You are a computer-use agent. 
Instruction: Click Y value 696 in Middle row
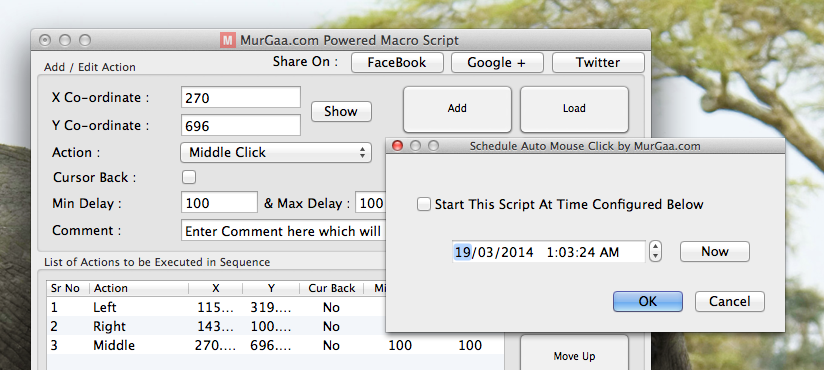point(271,345)
